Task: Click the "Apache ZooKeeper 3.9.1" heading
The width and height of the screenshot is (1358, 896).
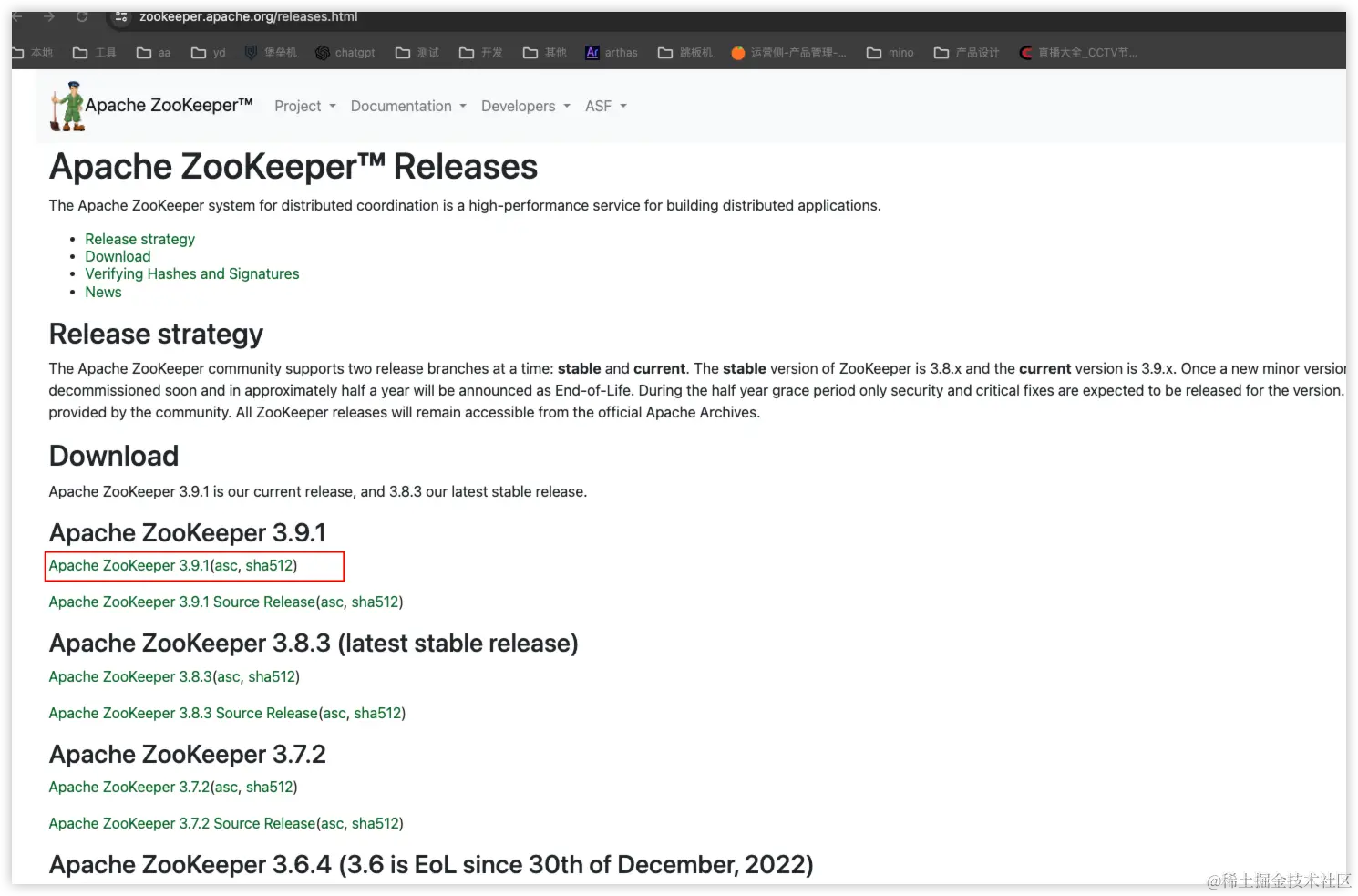Action: tap(187, 533)
